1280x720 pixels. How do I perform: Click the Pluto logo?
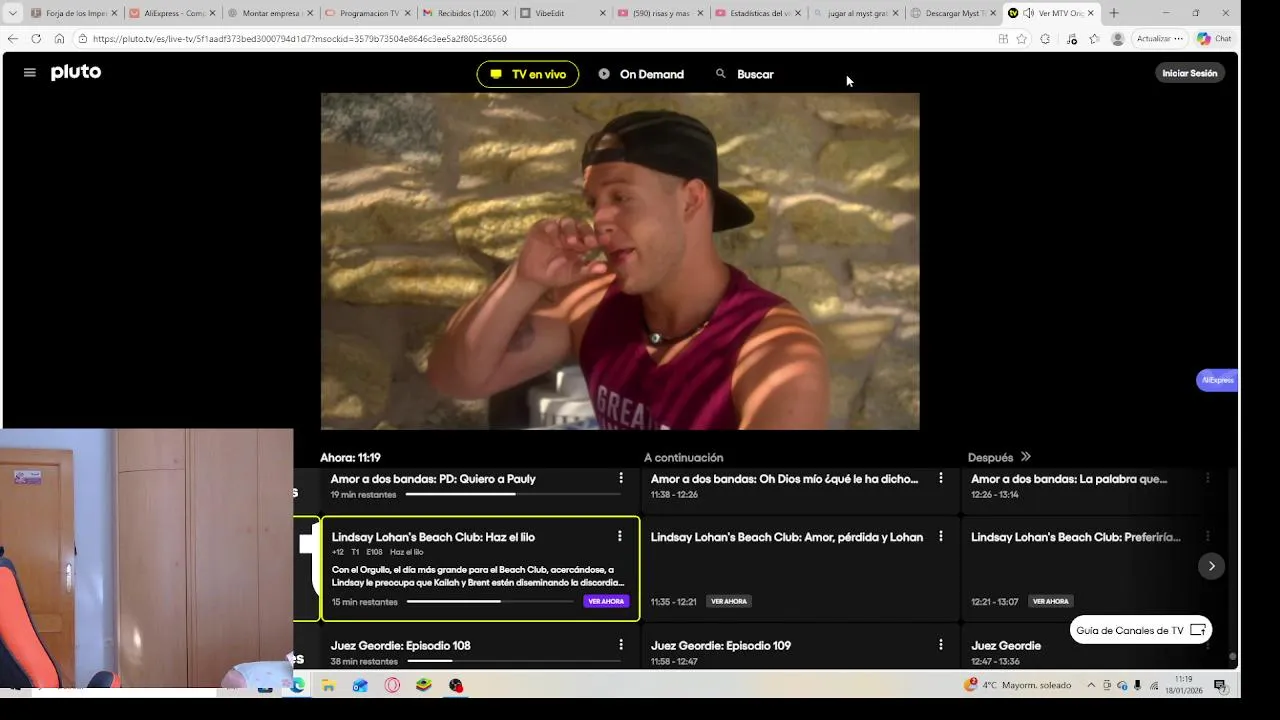tap(76, 73)
